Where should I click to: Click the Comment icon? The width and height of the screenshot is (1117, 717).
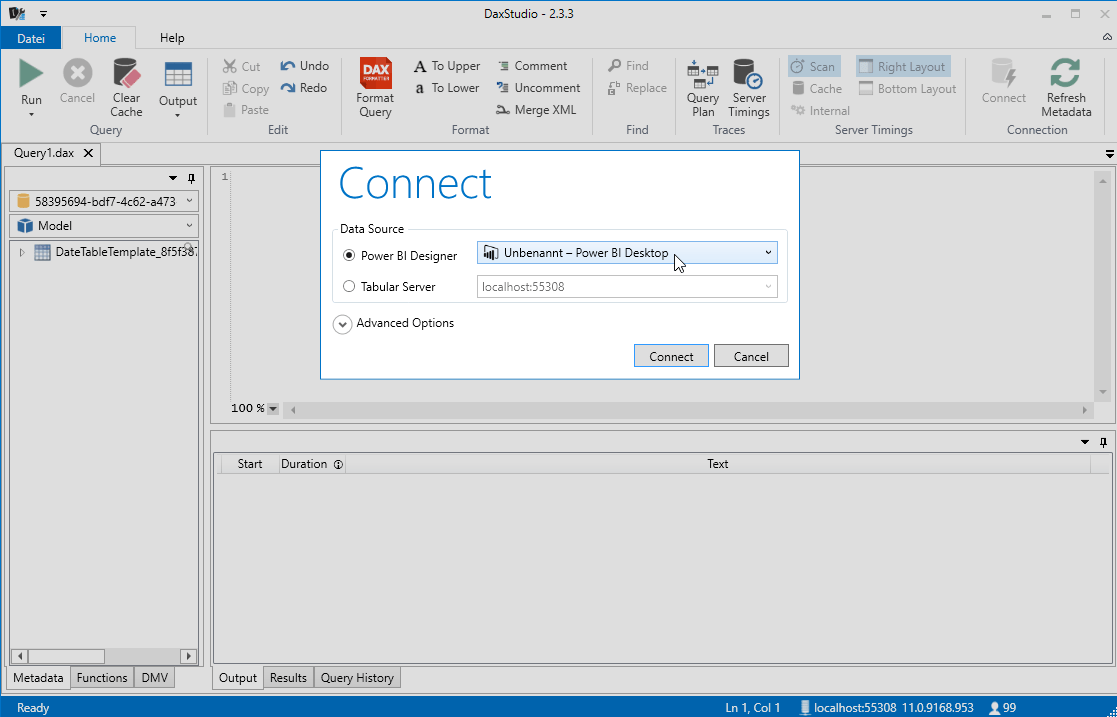point(503,66)
